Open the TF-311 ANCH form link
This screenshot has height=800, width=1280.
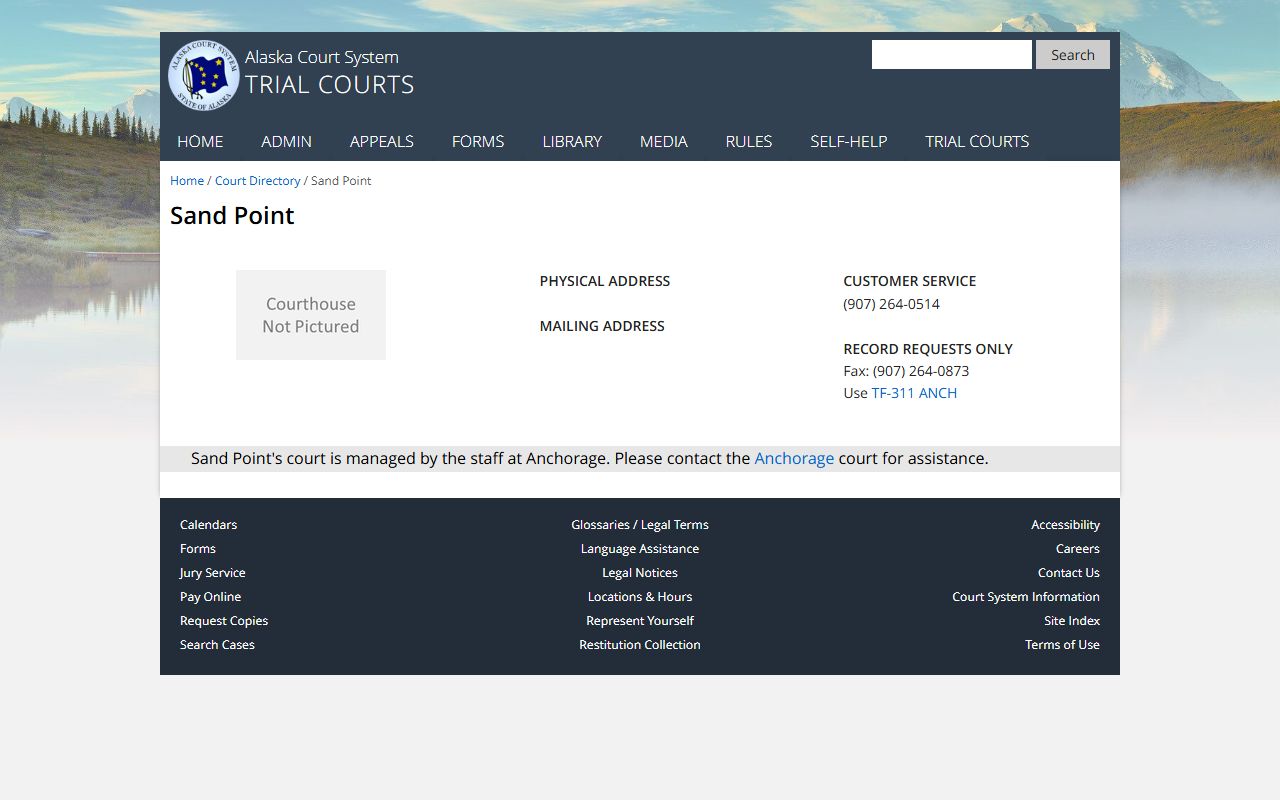(x=914, y=393)
